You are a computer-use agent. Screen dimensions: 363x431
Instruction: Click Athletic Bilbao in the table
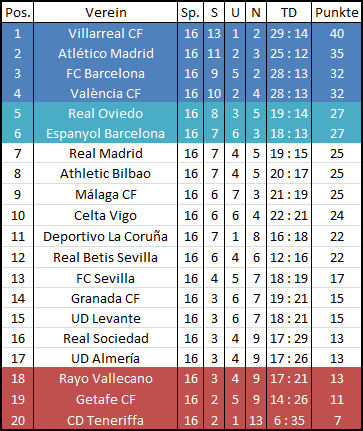click(106, 173)
